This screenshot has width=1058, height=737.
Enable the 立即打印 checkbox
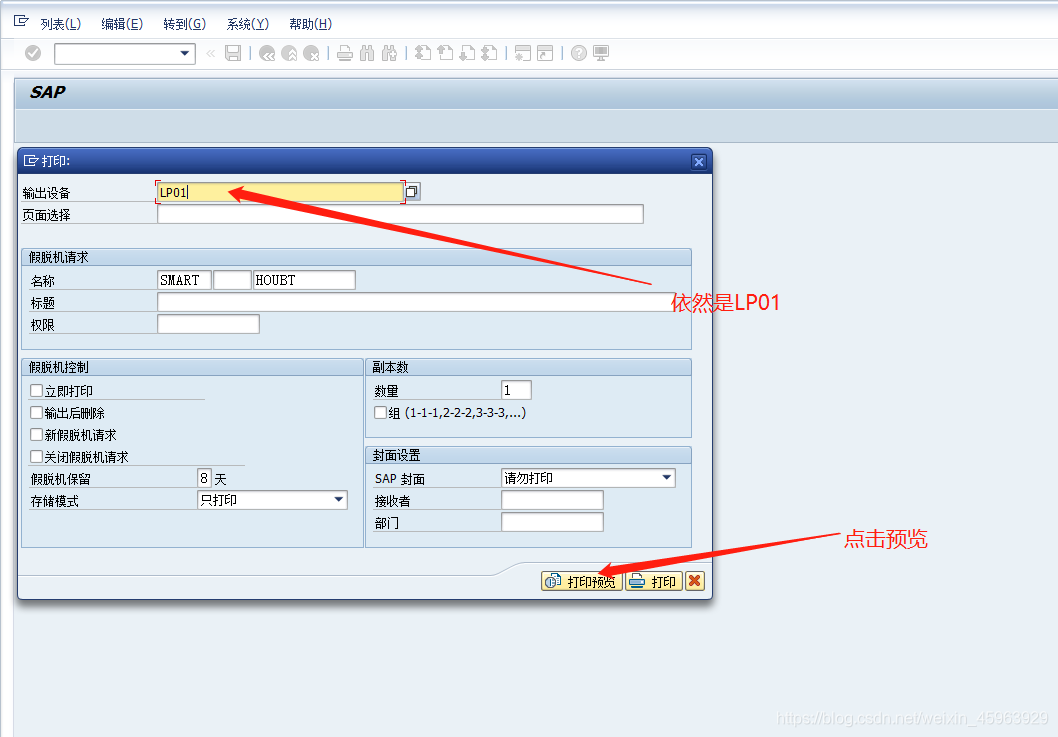tap(36, 390)
